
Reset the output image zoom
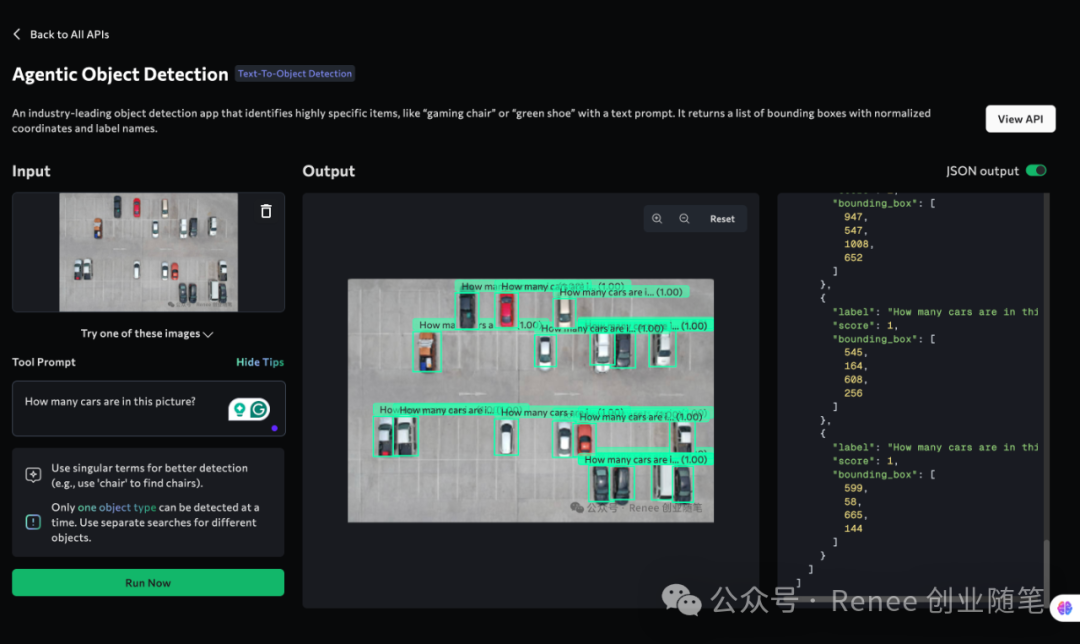(722, 219)
